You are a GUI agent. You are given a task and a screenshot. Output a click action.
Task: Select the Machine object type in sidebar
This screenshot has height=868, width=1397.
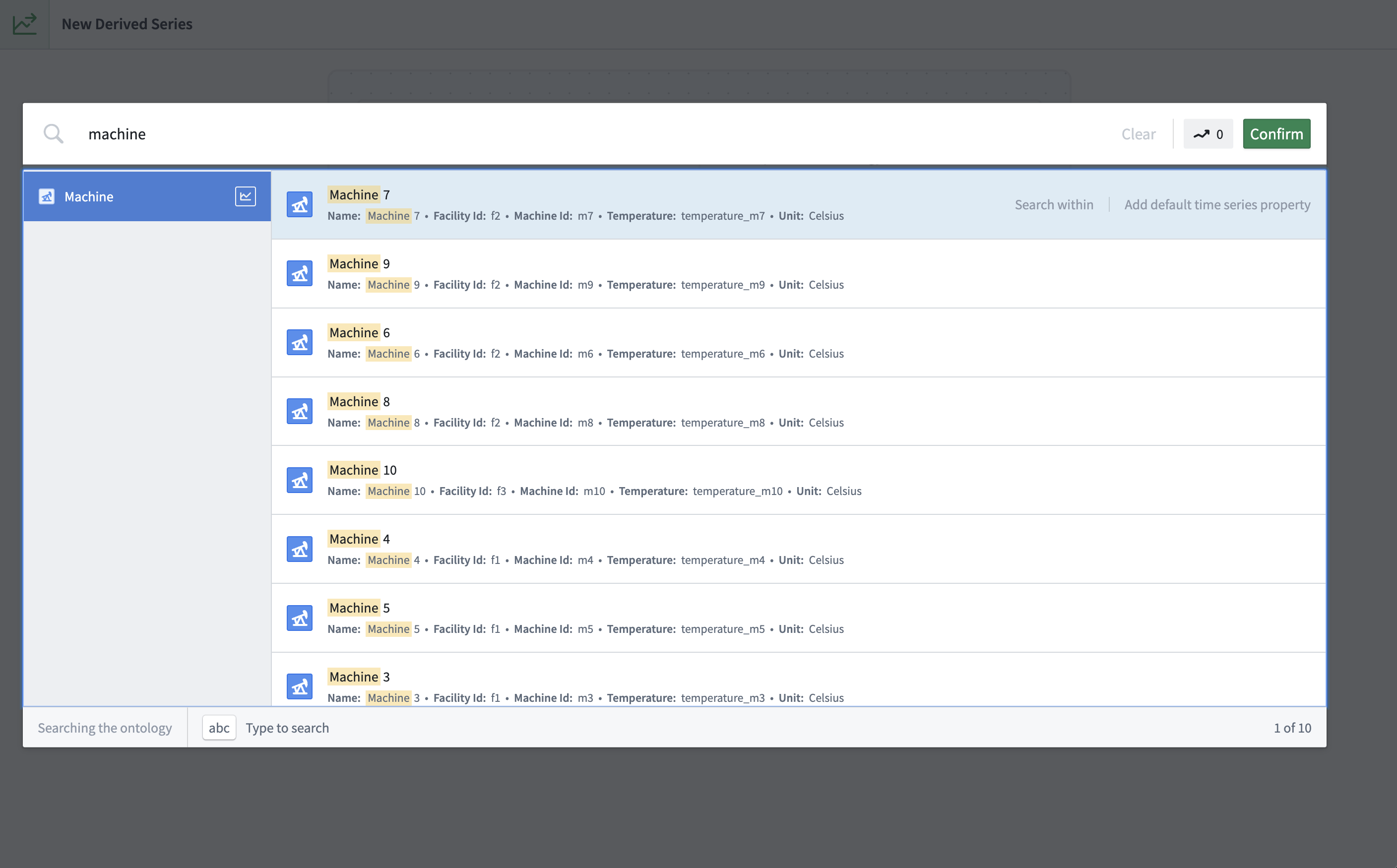pos(147,196)
